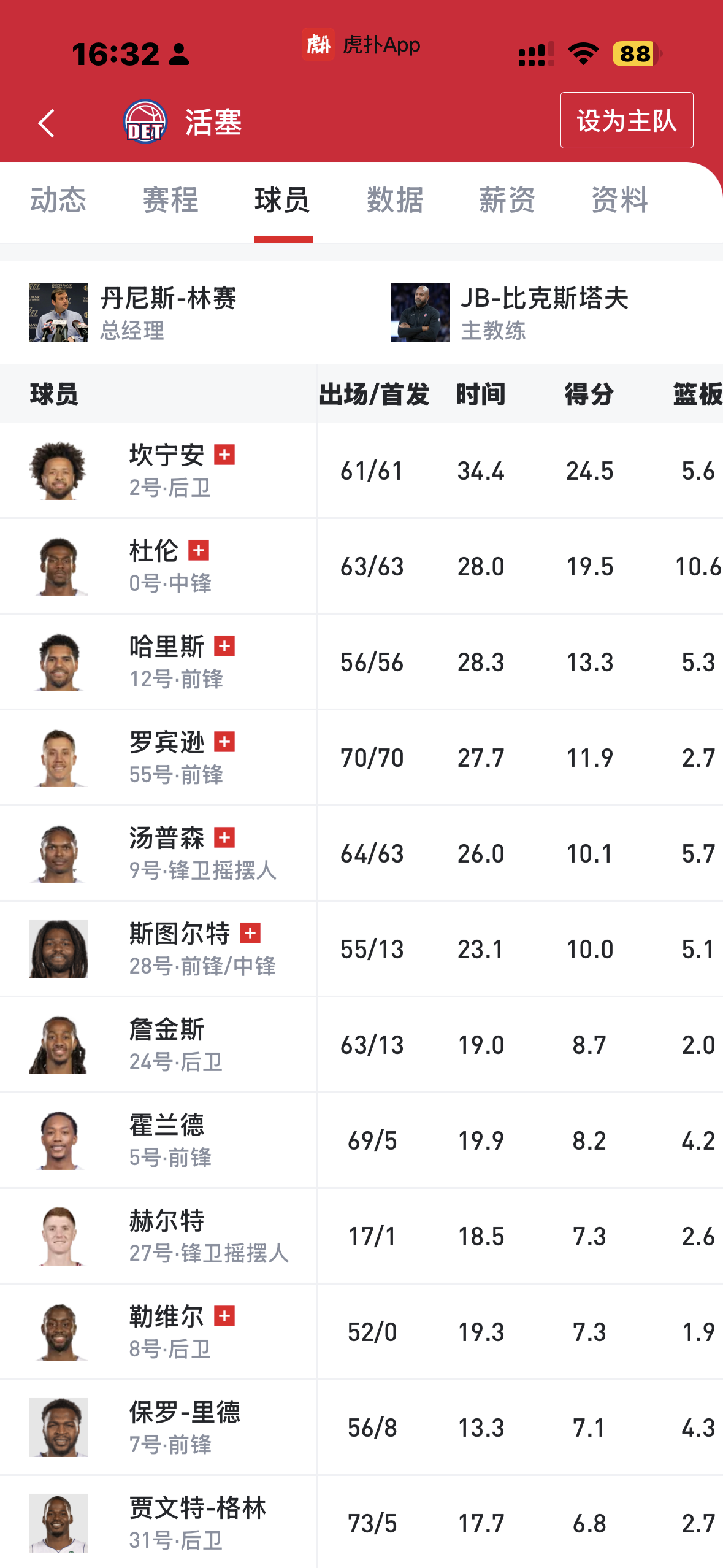Switch to the 赛程 tab
This screenshot has height=1568, width=723.
click(x=170, y=200)
